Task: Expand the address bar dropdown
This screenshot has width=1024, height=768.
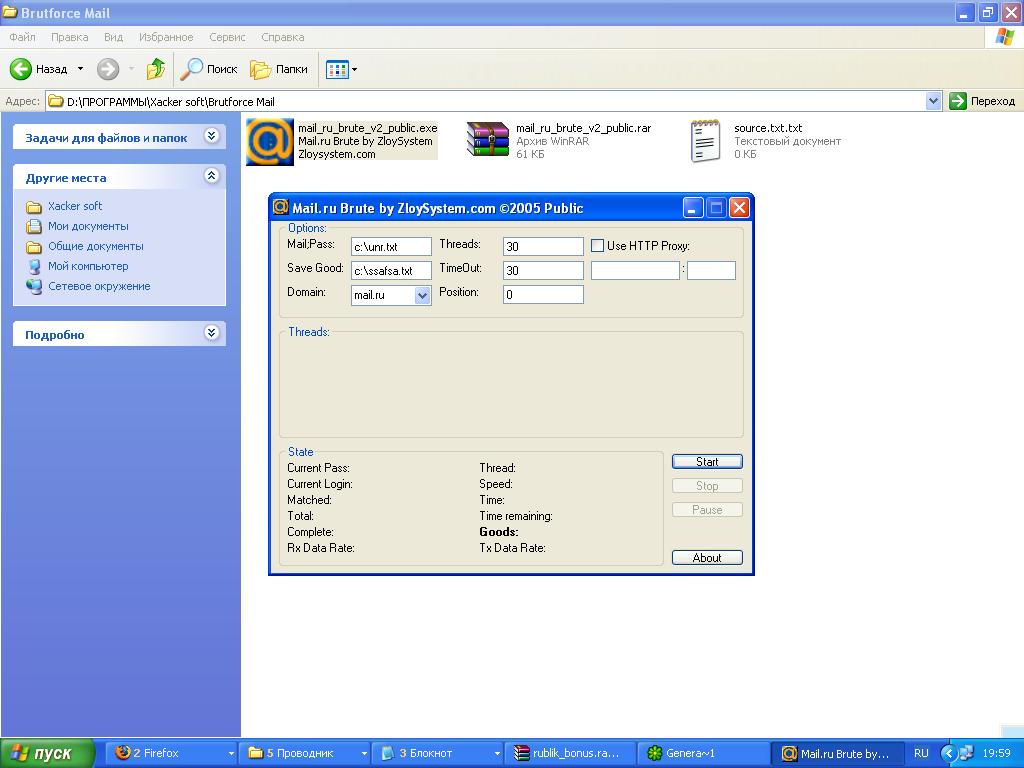Action: tap(933, 101)
